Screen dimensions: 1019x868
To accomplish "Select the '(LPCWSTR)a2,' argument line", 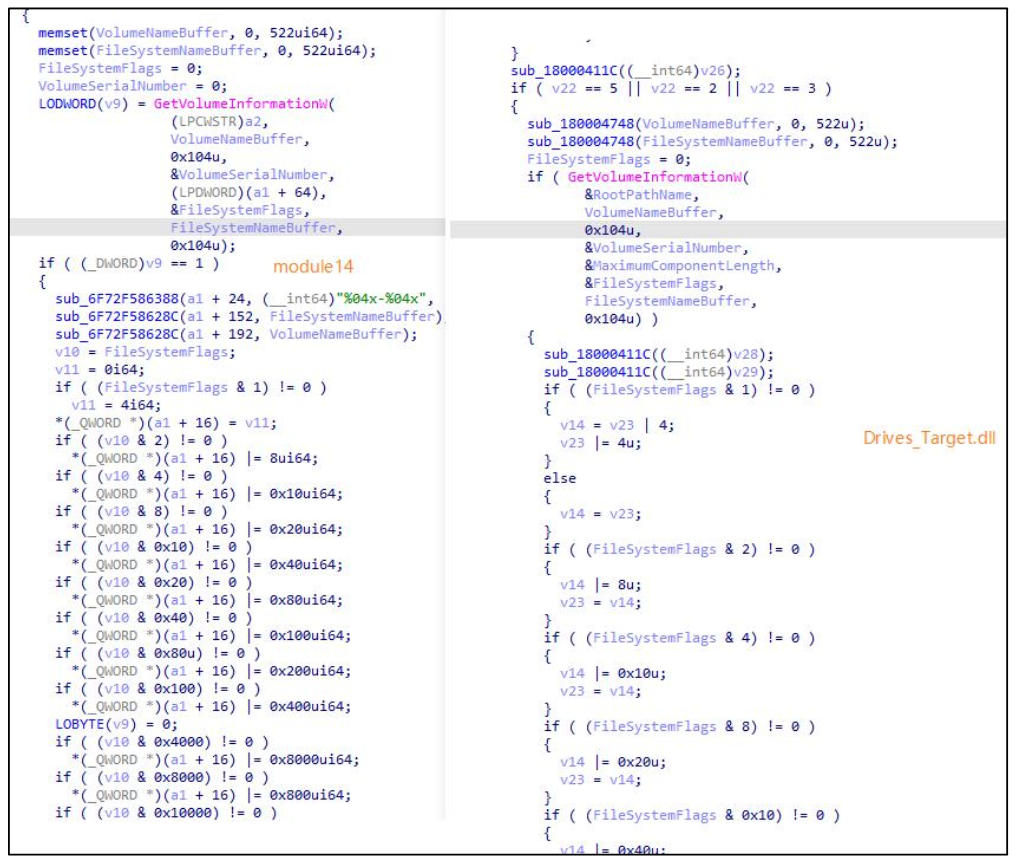I will (219, 121).
